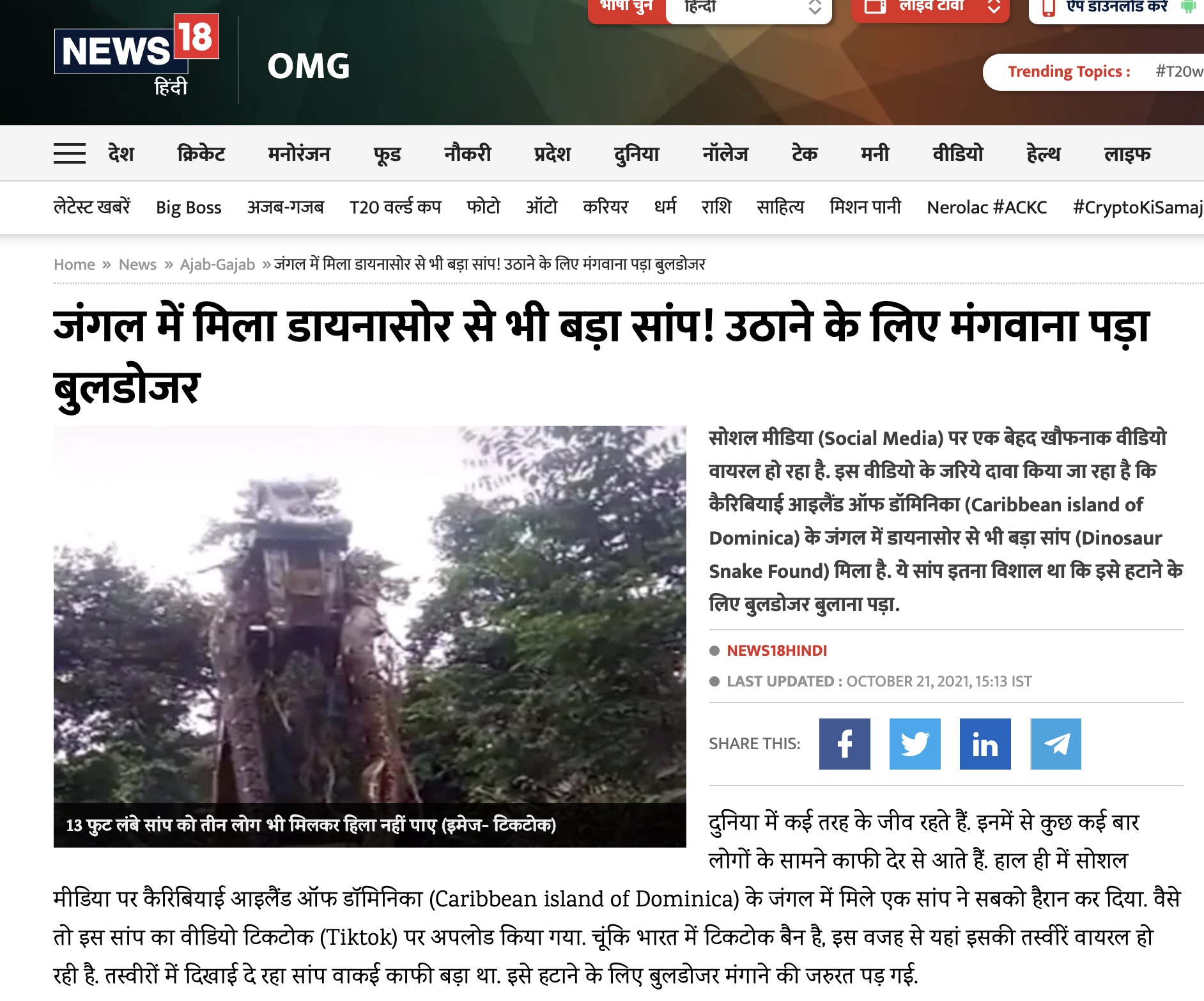Select the मनोरंजन menu item
The image size is (1204, 1001).
pyautogui.click(x=298, y=153)
